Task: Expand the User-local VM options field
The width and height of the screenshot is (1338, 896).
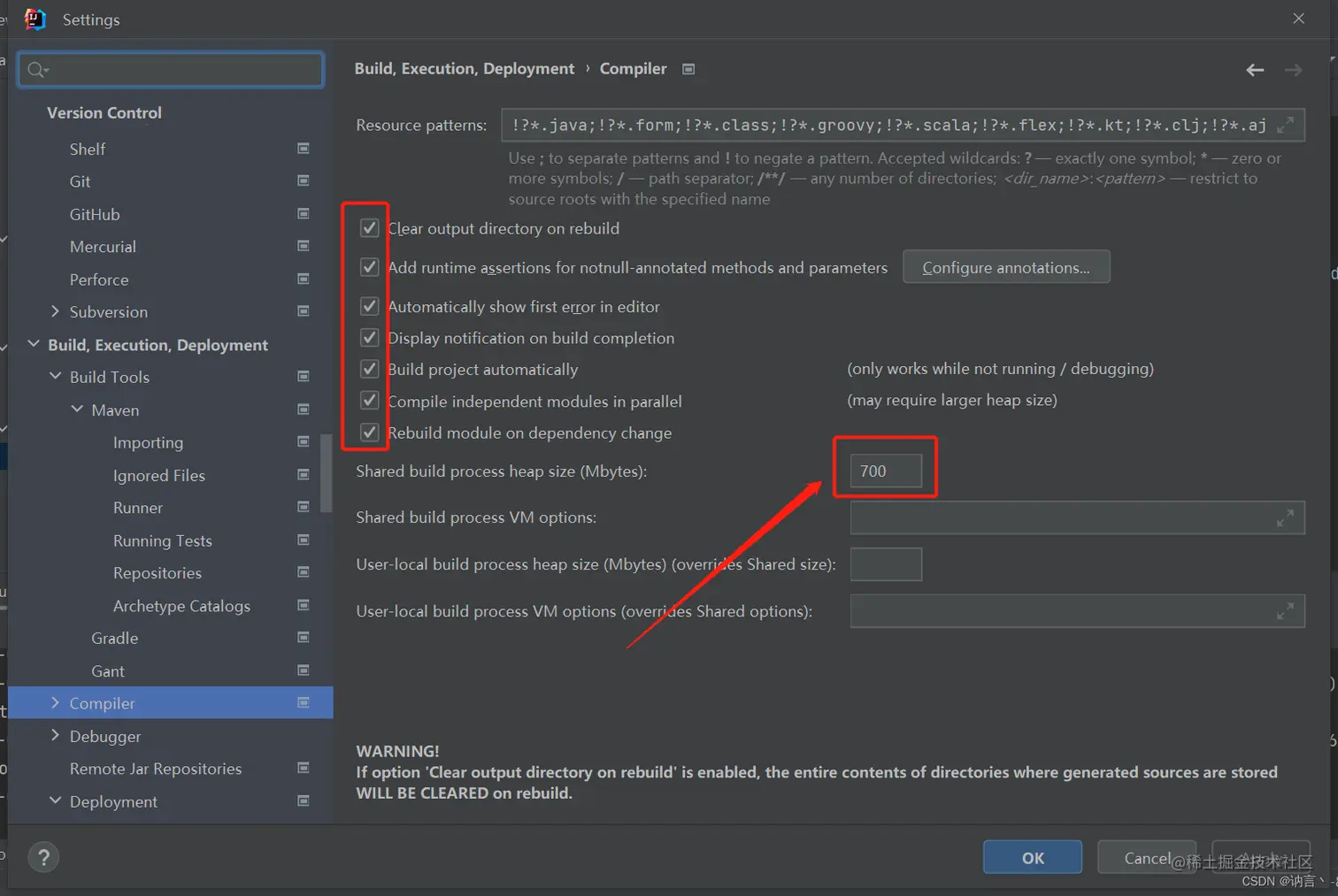Action: 1285,611
